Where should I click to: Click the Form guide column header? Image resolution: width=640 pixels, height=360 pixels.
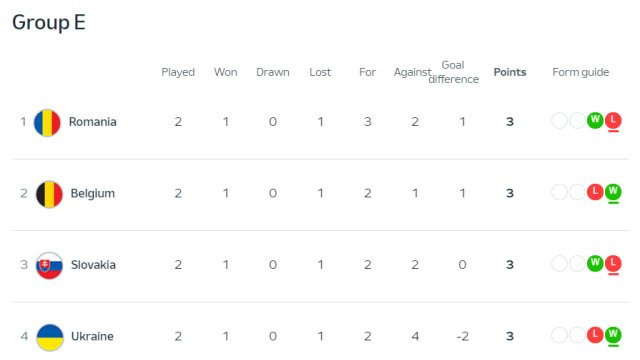(580, 72)
